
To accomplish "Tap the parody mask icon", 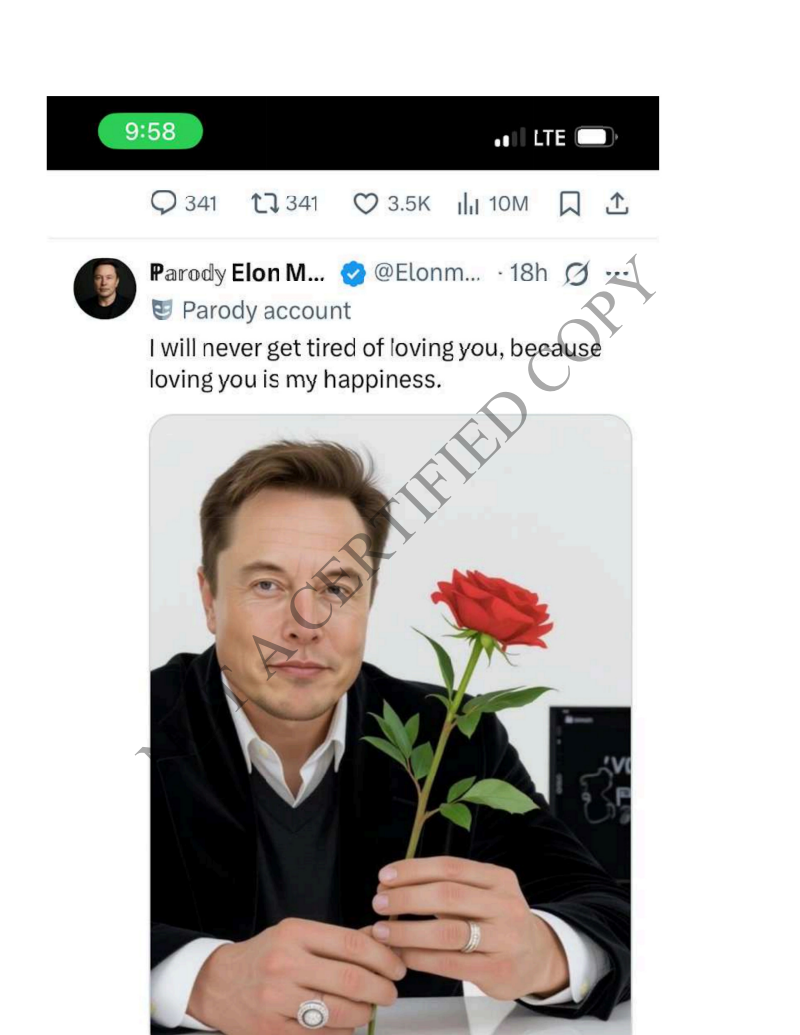I will tap(161, 310).
